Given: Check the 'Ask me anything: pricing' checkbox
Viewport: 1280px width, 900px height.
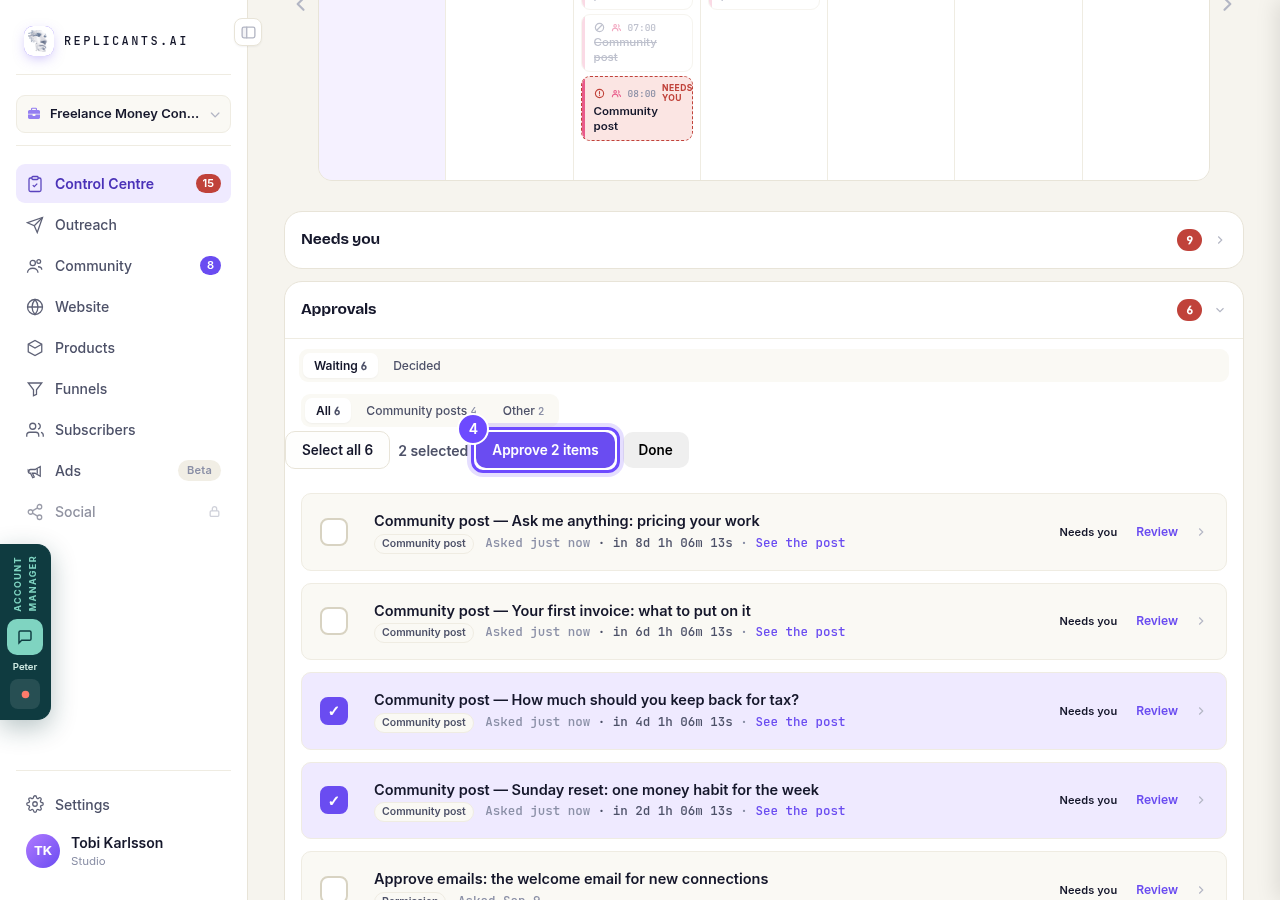Looking at the screenshot, I should 334,532.
